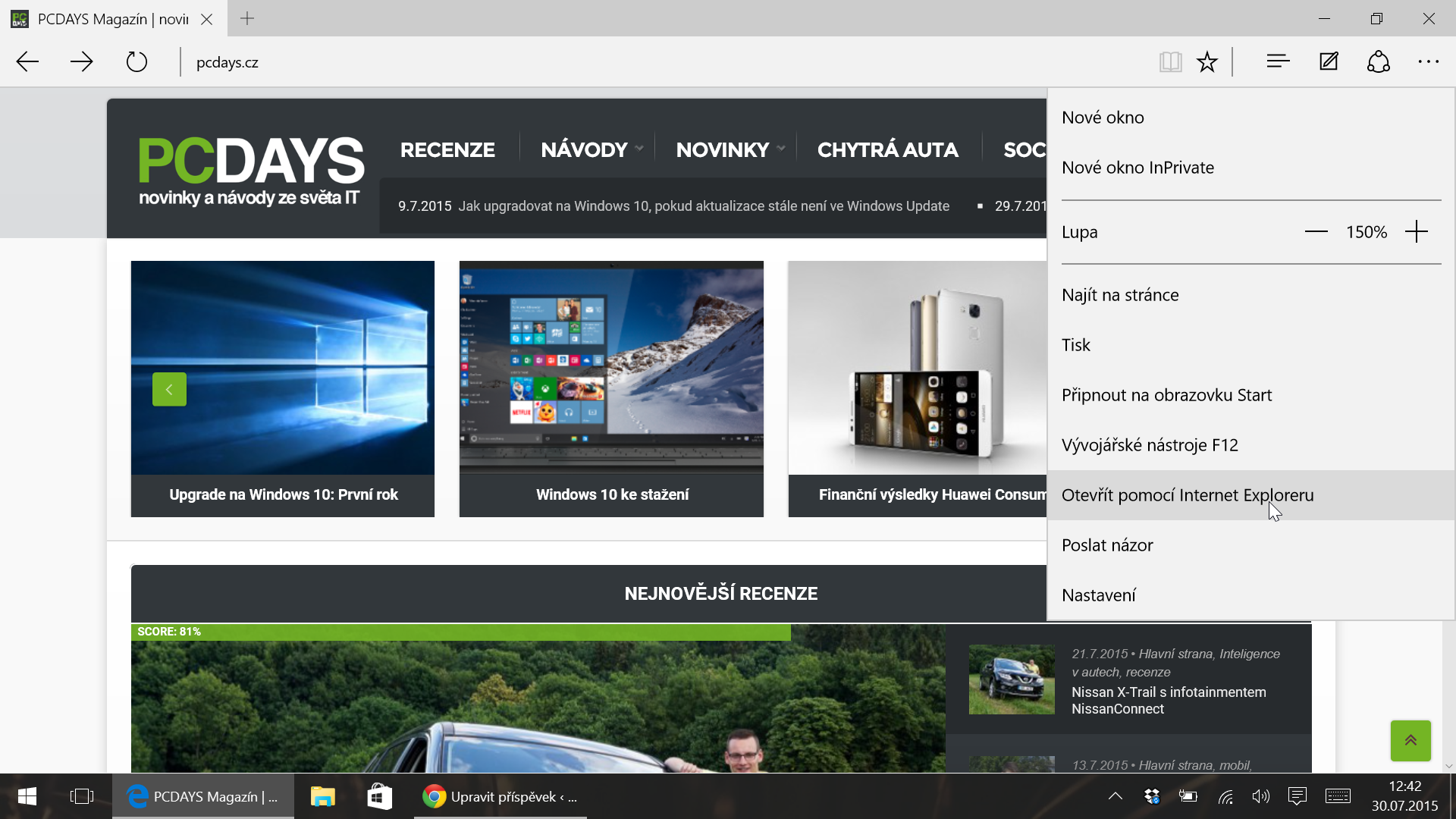Show hidden system tray icons chevron
The height and width of the screenshot is (819, 1456).
[1115, 796]
